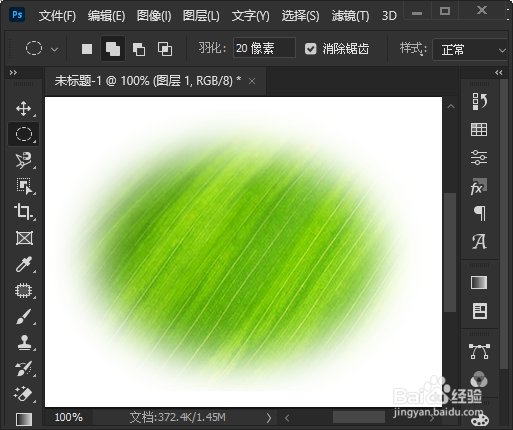Open the 3D menu

[389, 16]
